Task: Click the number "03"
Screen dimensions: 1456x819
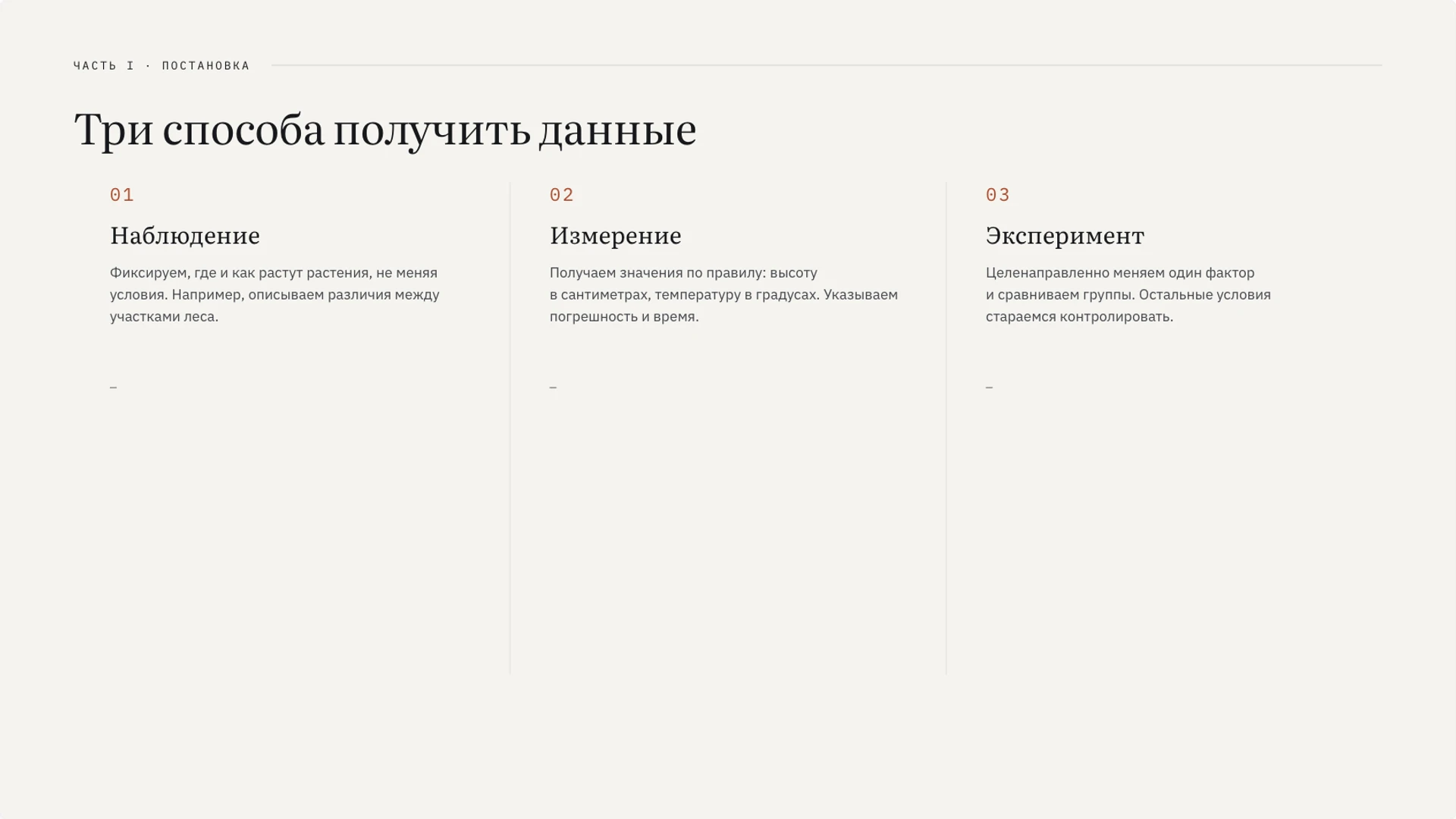Action: coord(998,195)
